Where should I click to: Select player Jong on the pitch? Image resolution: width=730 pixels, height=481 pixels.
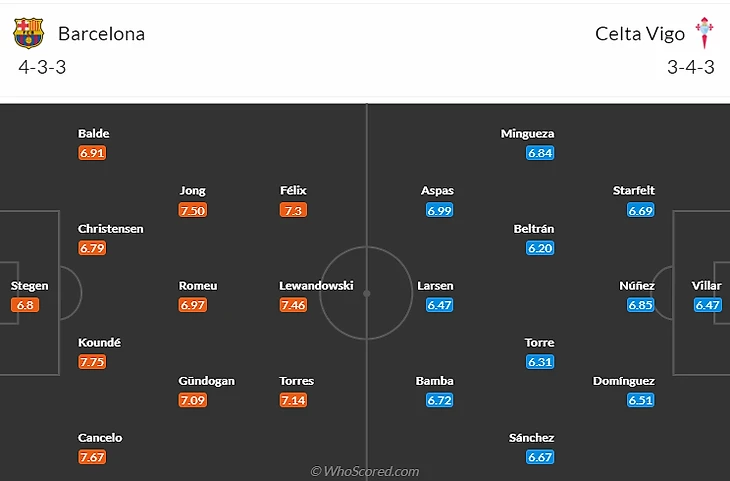(x=192, y=190)
